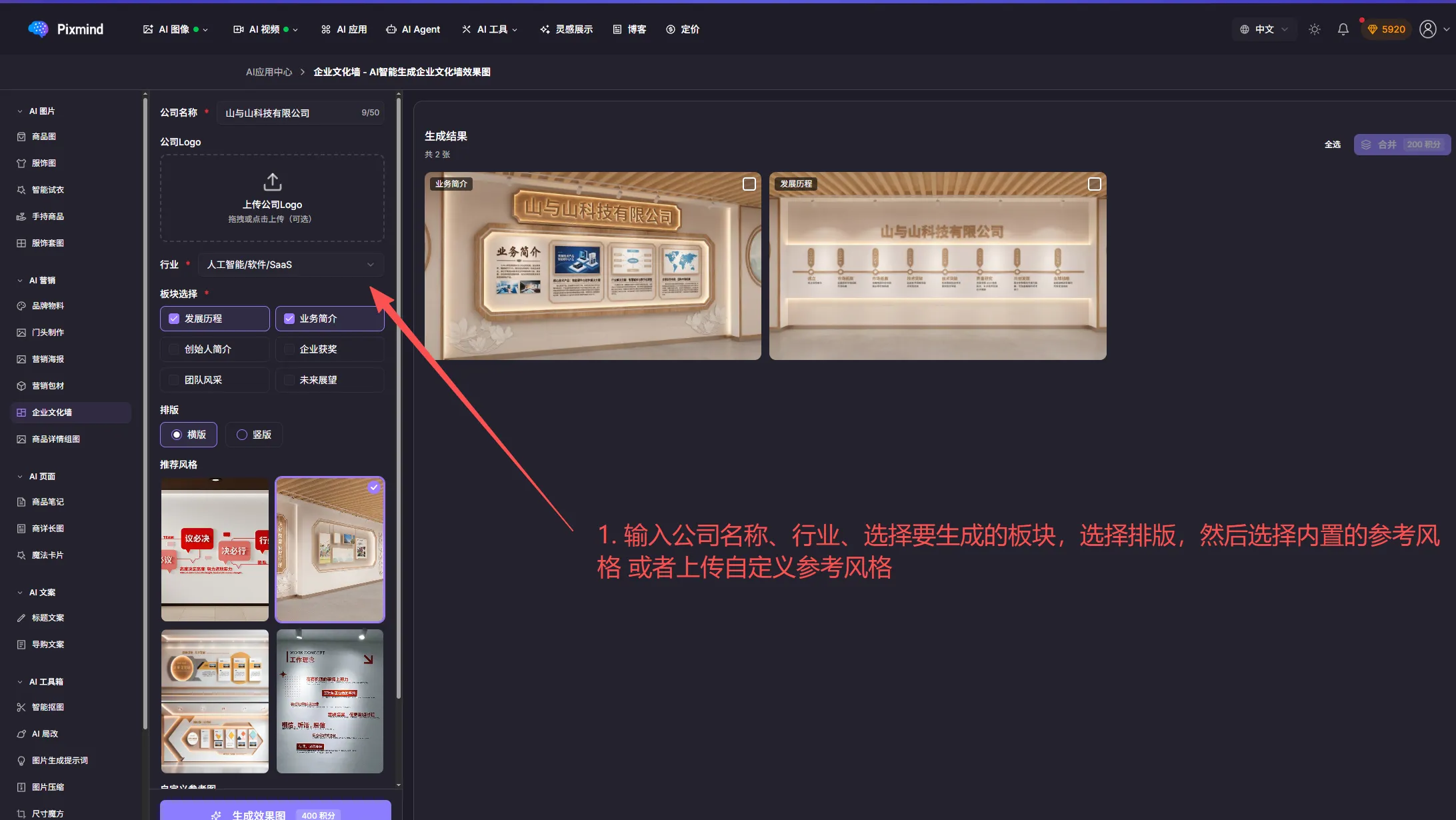The height and width of the screenshot is (820, 1456).
Task: Click 全选 select all
Action: [x=1332, y=145]
